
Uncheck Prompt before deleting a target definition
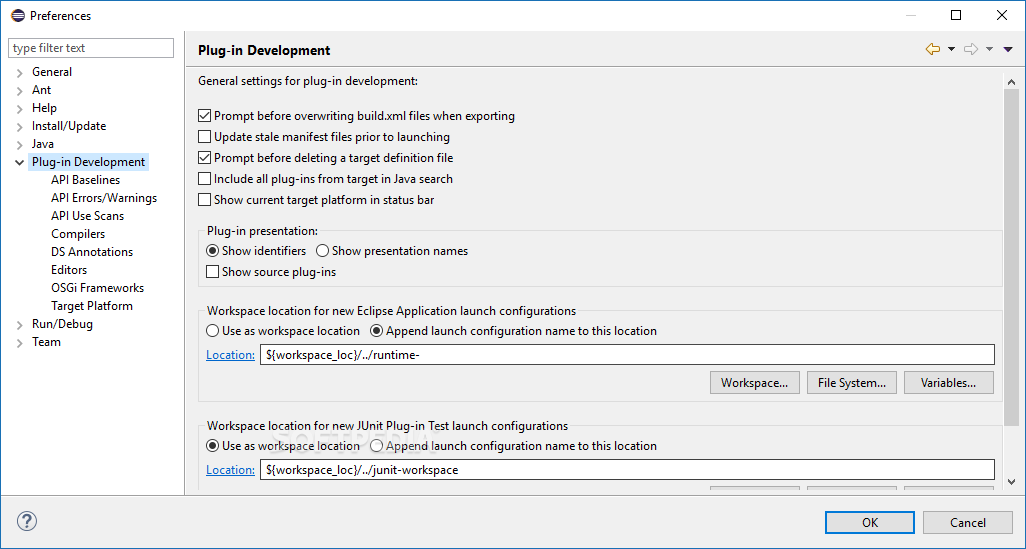coord(205,158)
